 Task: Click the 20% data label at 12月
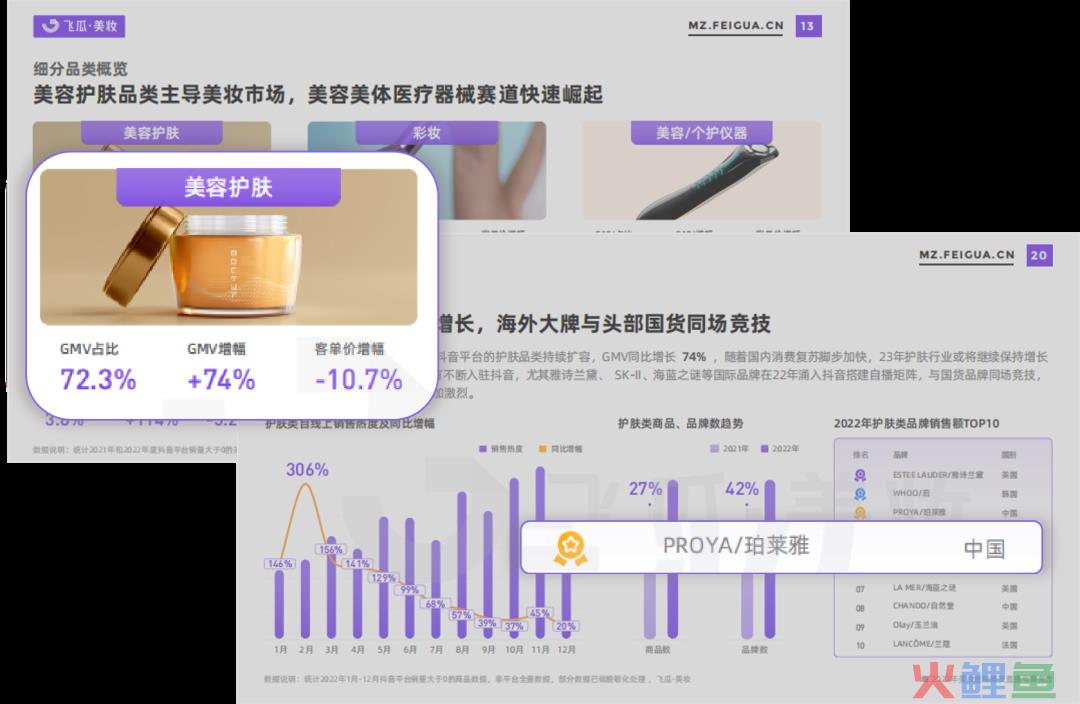565,626
